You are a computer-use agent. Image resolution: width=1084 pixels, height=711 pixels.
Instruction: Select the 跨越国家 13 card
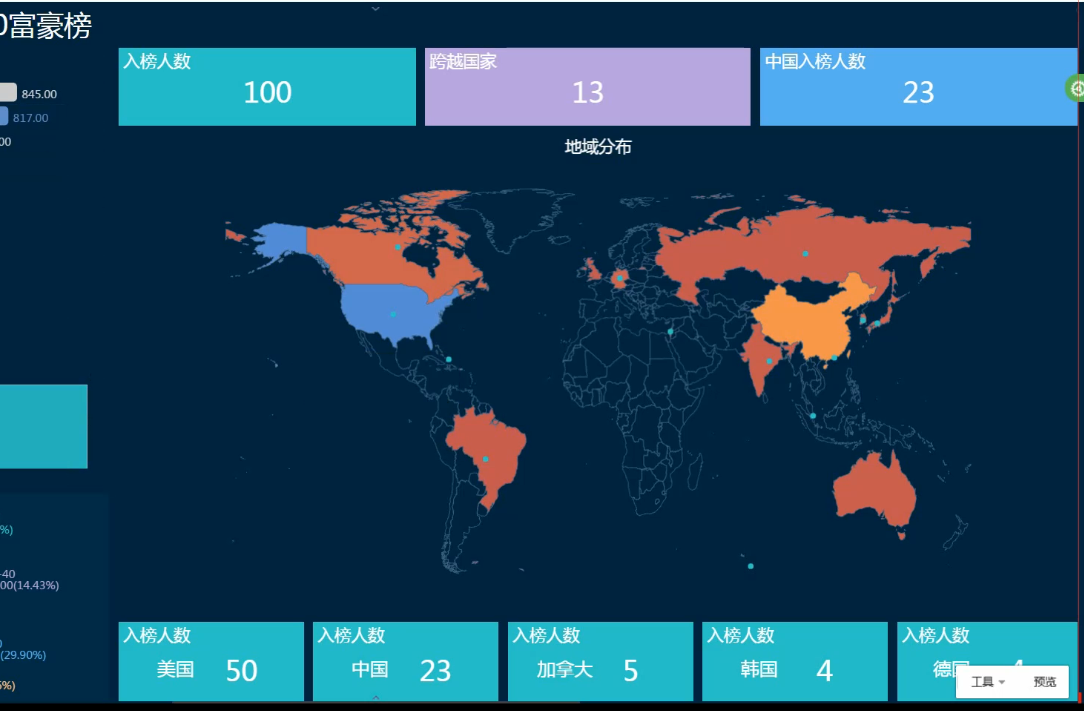pos(587,86)
